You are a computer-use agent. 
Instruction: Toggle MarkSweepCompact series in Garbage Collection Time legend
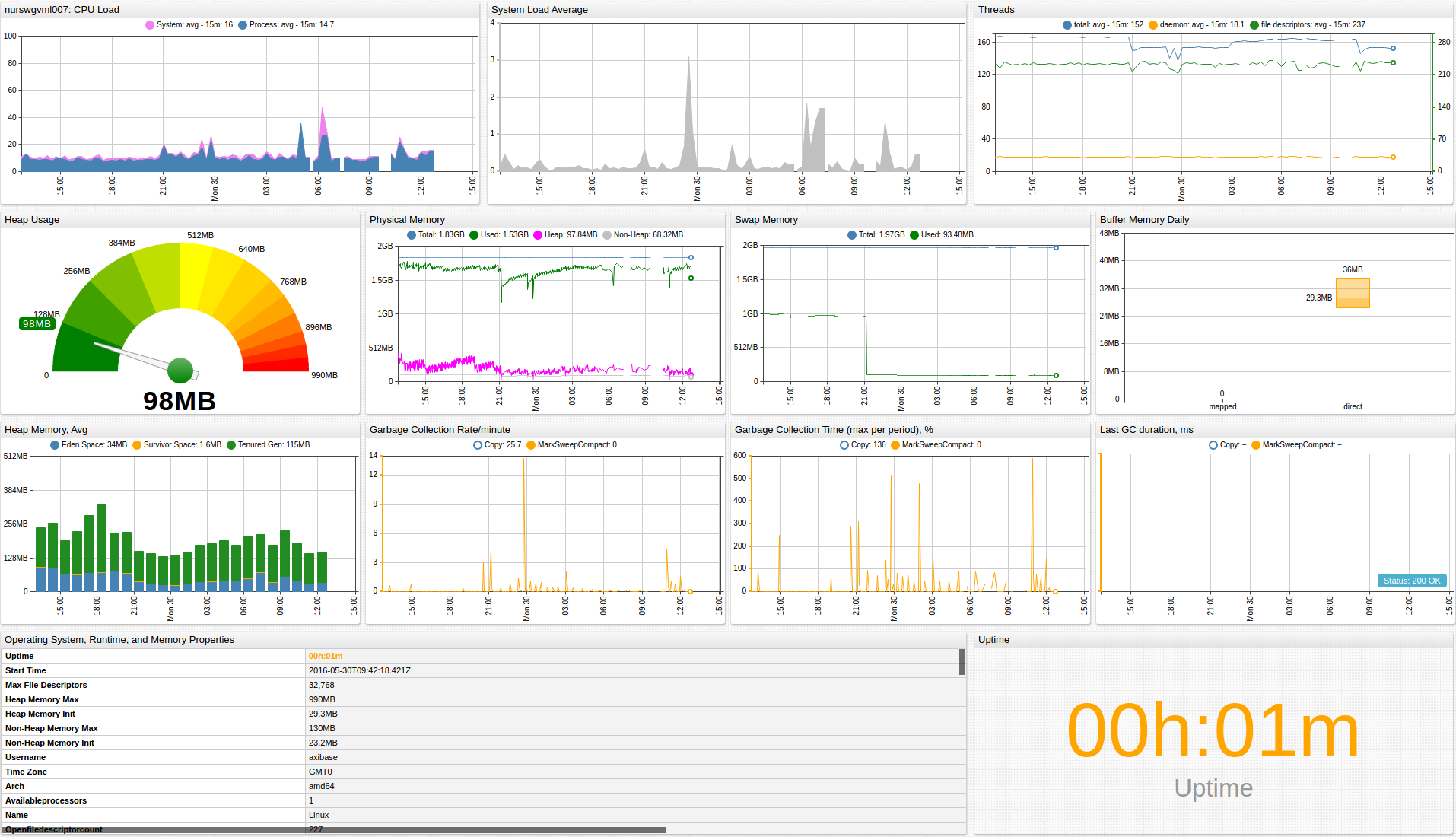(x=936, y=445)
